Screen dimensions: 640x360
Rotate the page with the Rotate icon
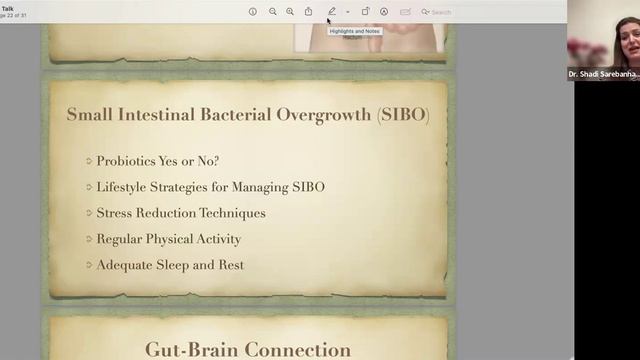point(365,11)
